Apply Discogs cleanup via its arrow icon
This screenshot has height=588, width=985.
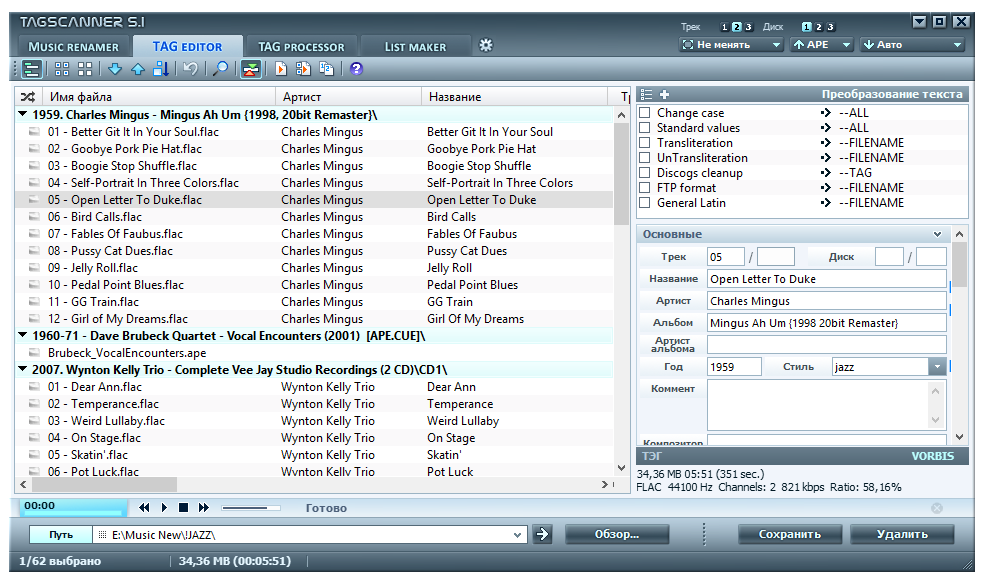point(825,173)
